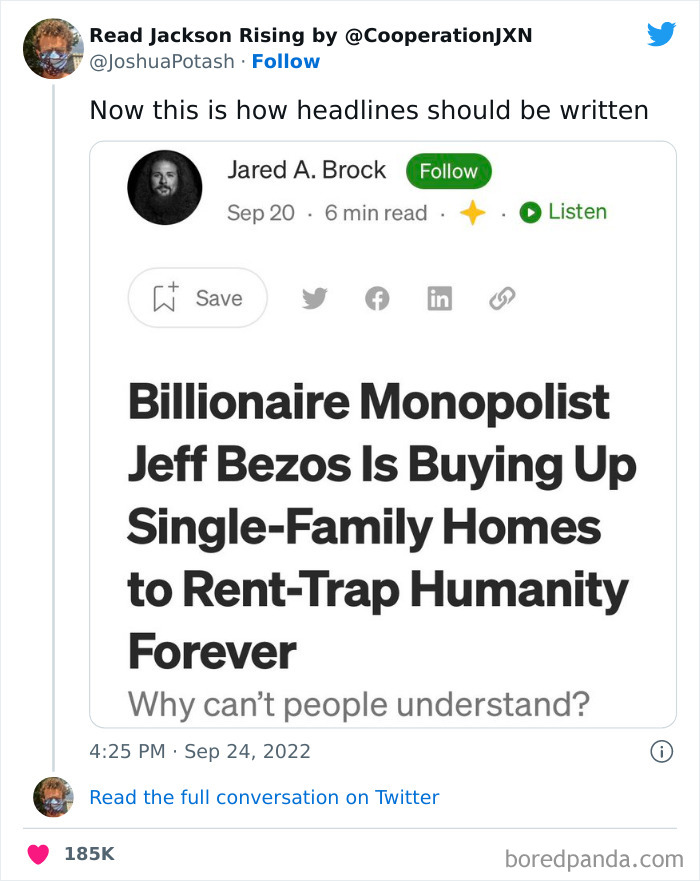Screen dimensions: 700x881
Task: Start audio with the Listen play icon
Action: pos(529,211)
